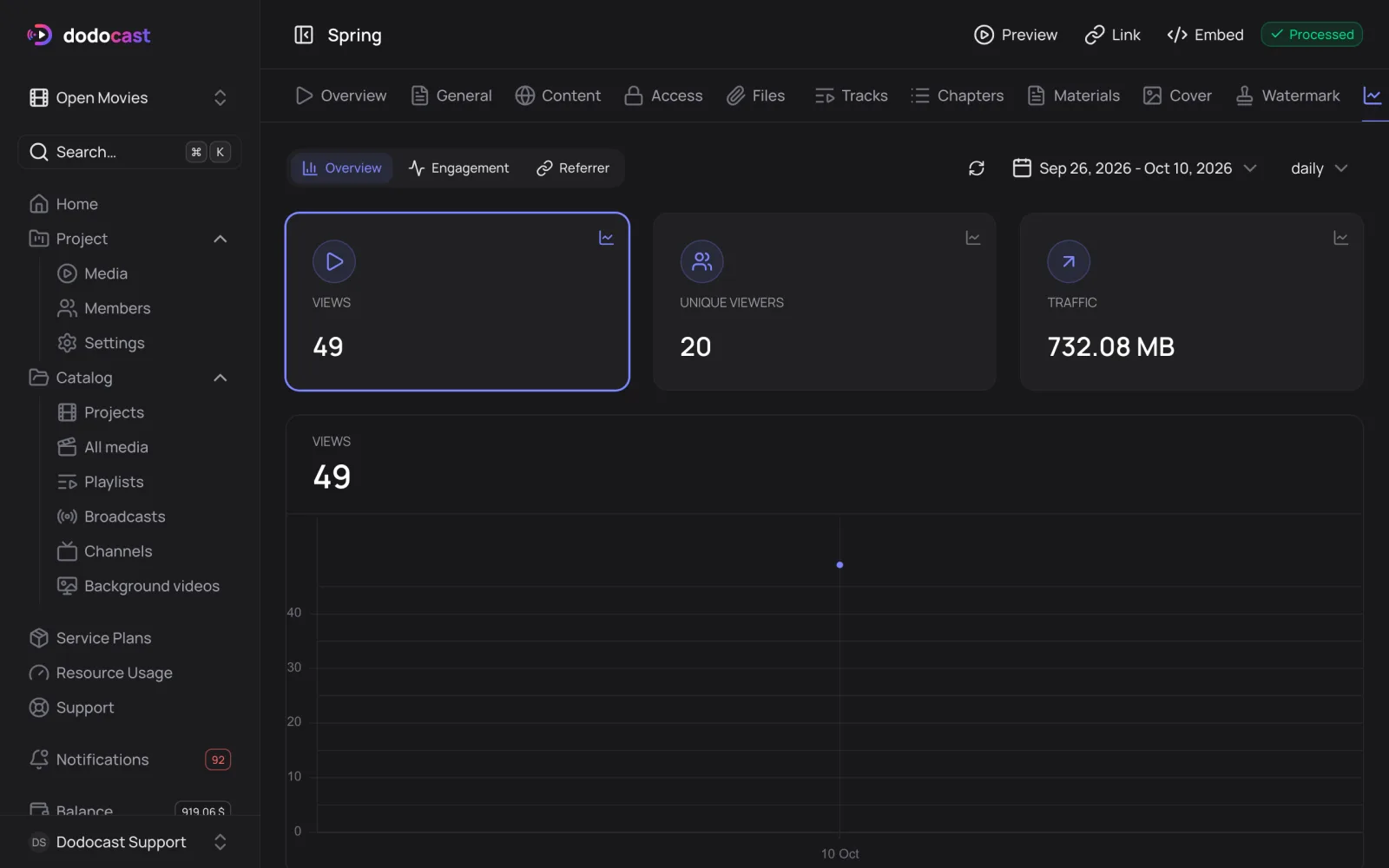Screen dimensions: 1389x868
Task: Open the Chapters tab
Action: click(957, 95)
